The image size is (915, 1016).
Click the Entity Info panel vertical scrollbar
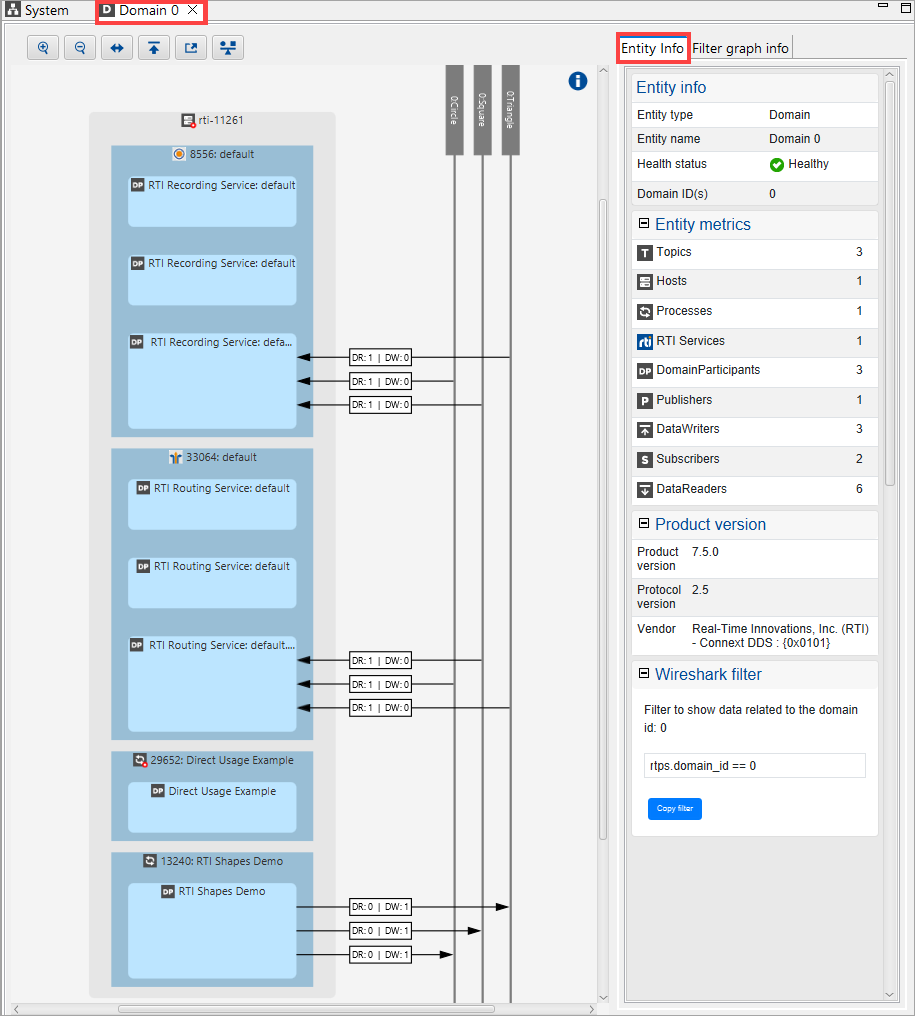click(890, 283)
